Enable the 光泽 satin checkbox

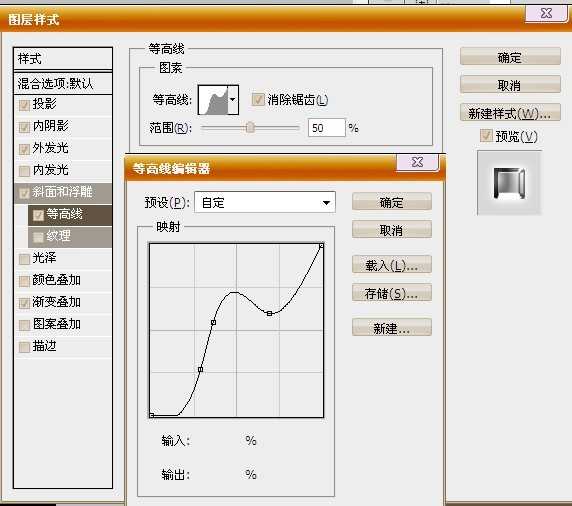[24, 259]
